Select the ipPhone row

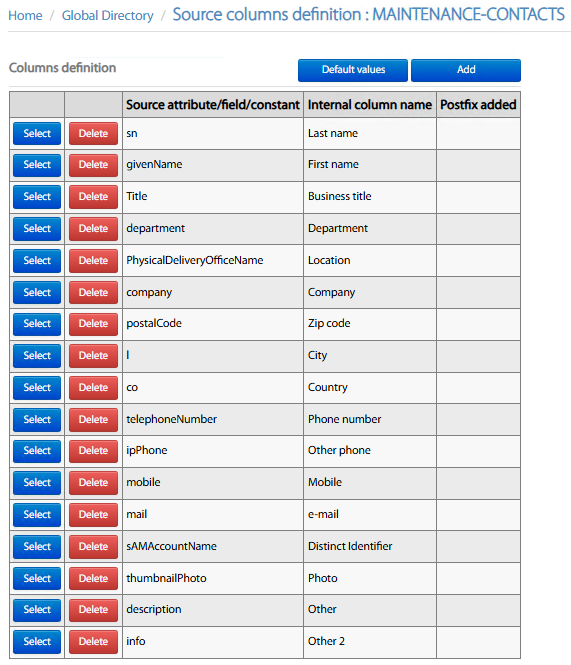tap(37, 451)
